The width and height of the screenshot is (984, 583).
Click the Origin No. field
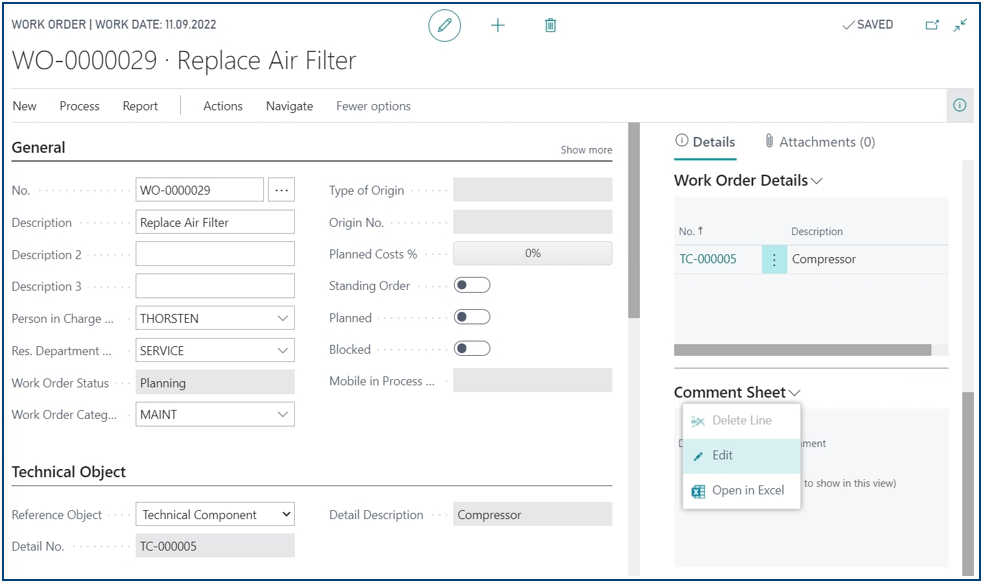click(532, 222)
